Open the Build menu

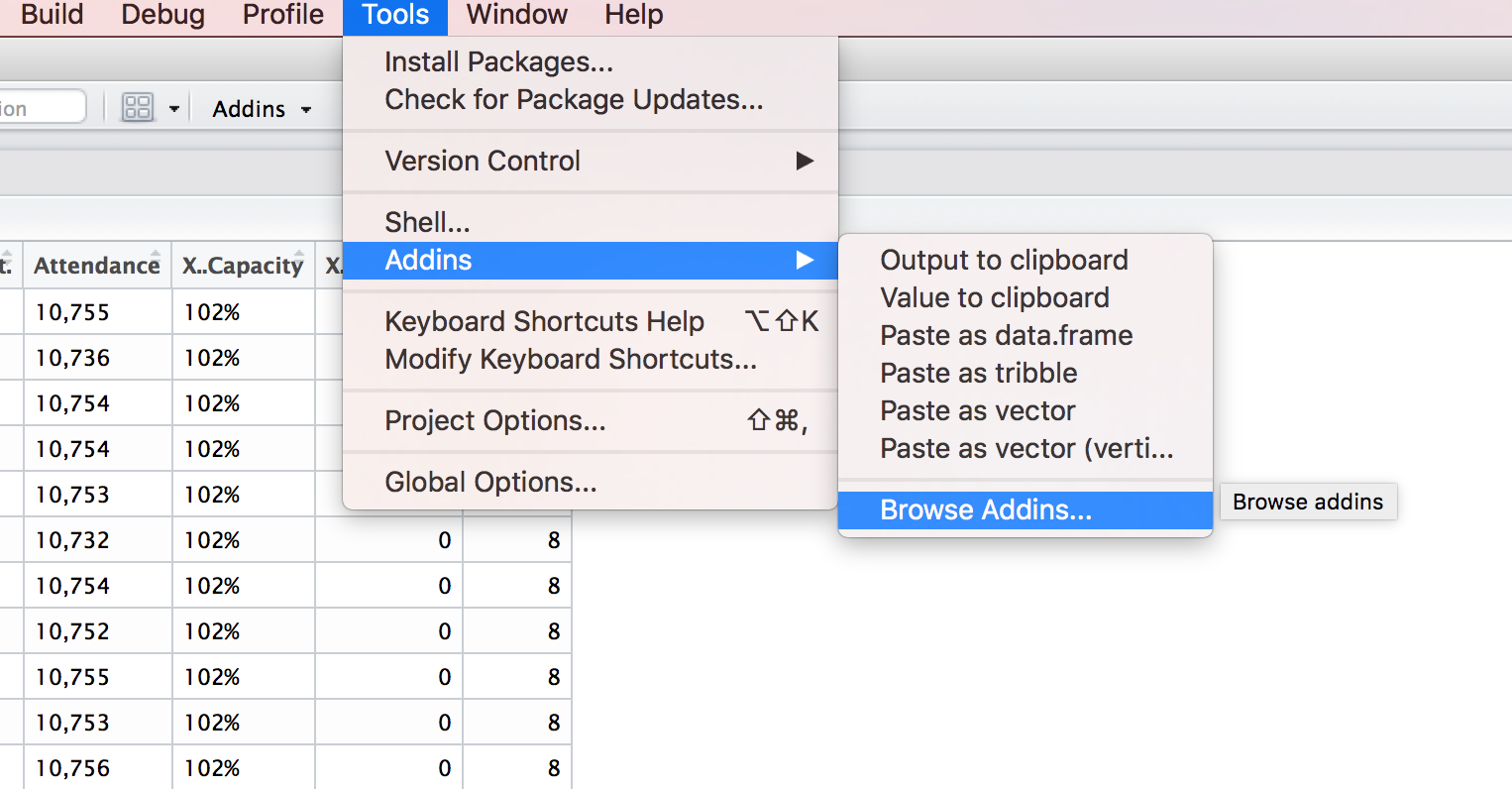52,15
